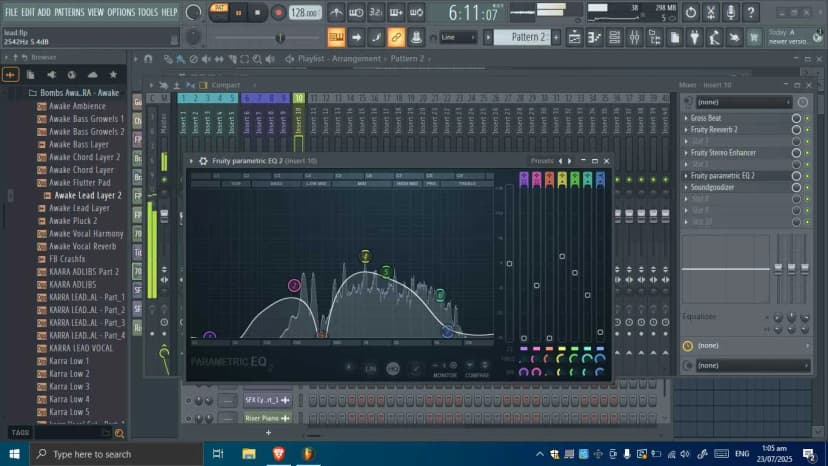
Task: Select Insert 10 mixer track
Action: pyautogui.click(x=298, y=122)
